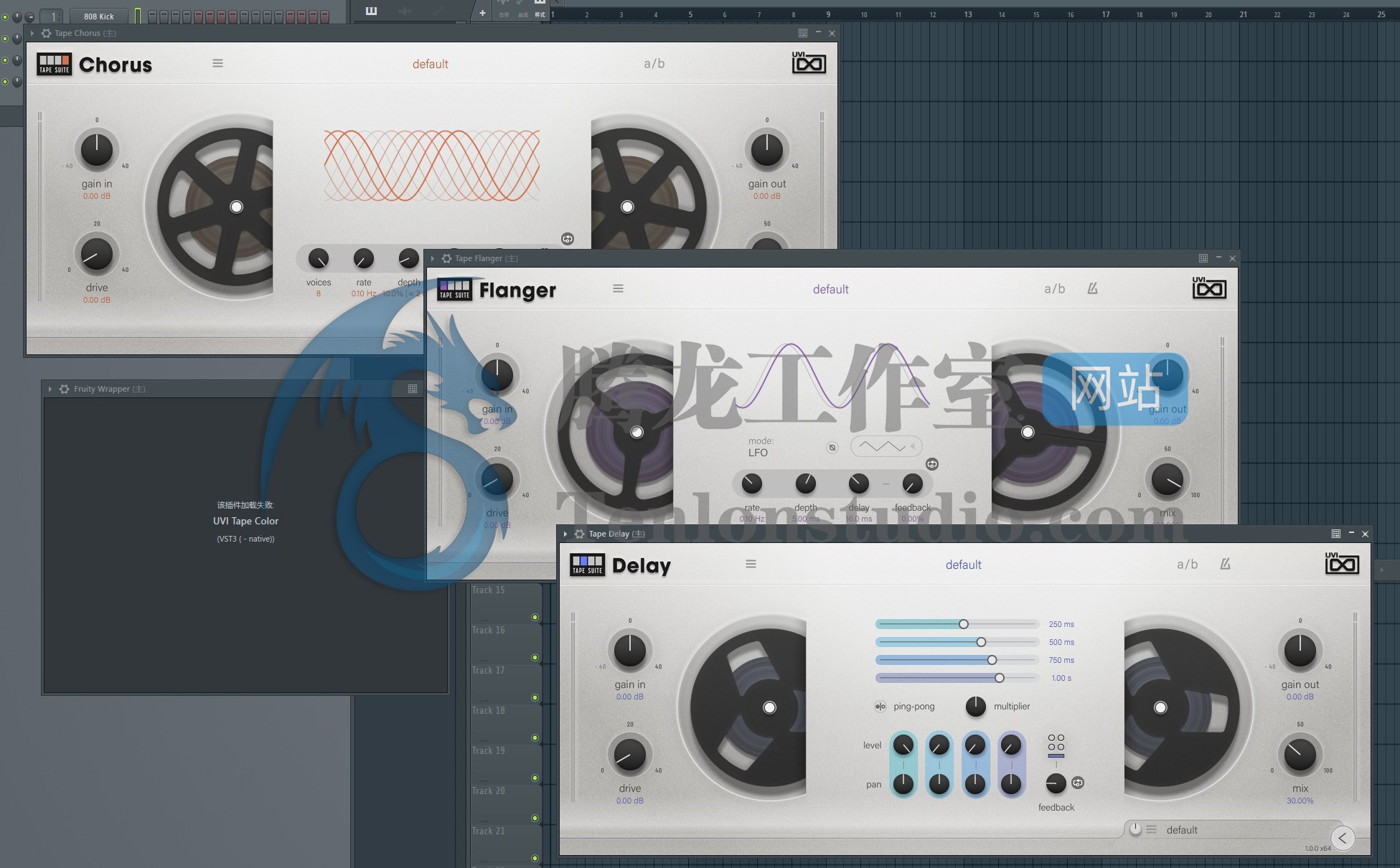This screenshot has height=868, width=1400.
Task: Click the link icon next to Delay feedback knob
Action: click(x=1078, y=783)
